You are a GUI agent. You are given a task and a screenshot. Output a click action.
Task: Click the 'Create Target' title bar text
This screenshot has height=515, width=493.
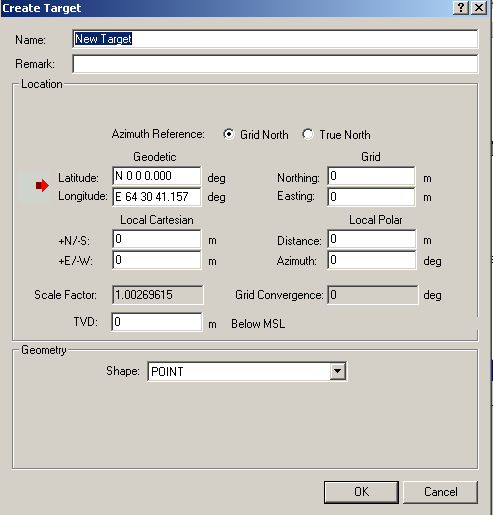click(42, 8)
